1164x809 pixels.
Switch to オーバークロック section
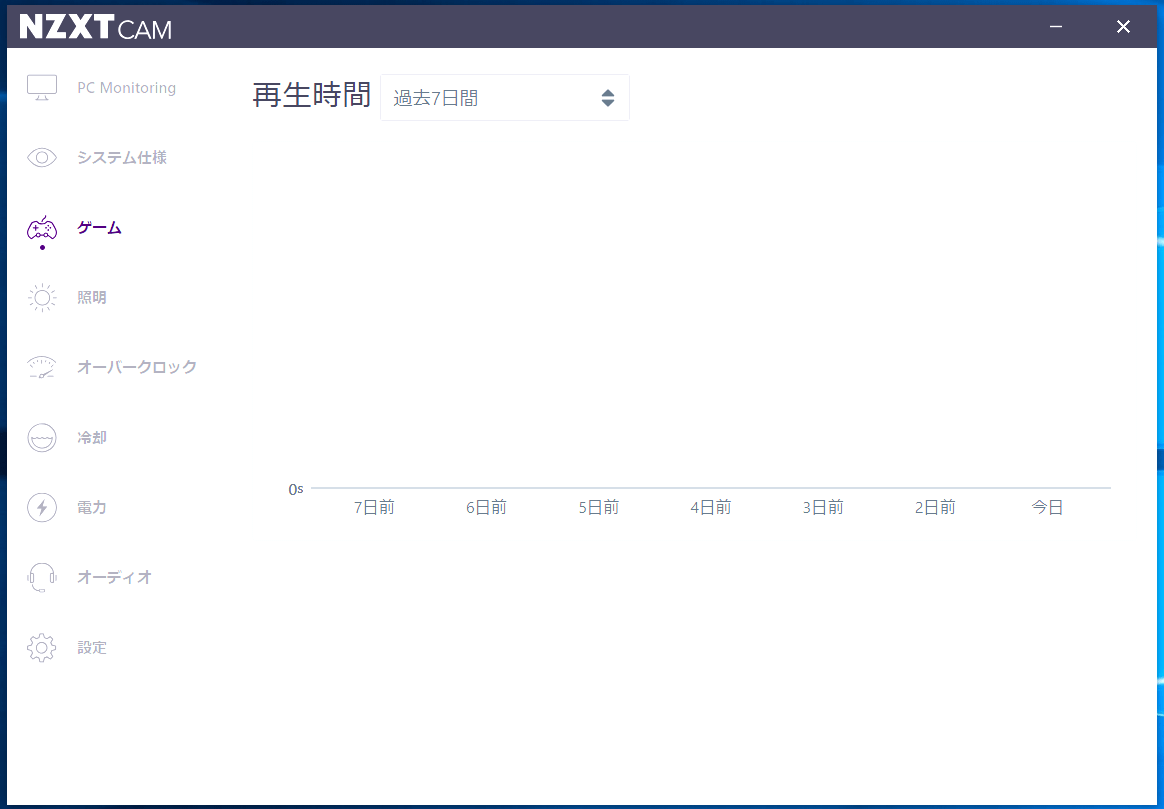point(137,367)
